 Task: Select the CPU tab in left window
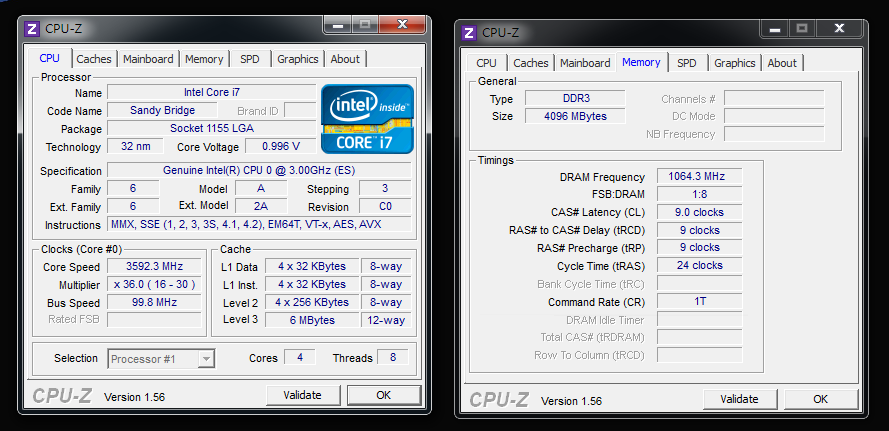coord(50,58)
